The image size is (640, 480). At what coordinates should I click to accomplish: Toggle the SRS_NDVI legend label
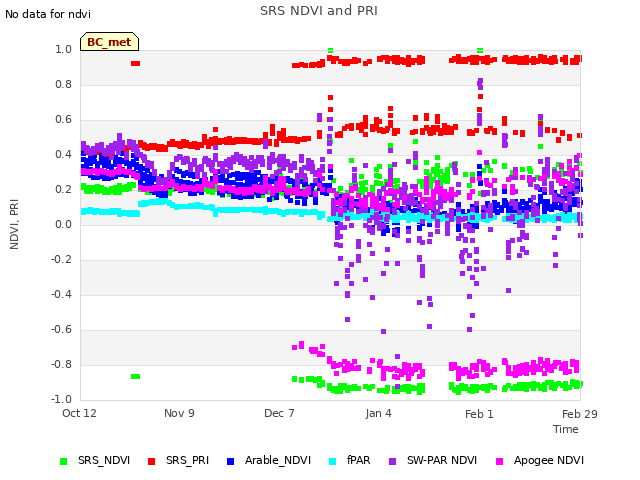point(104,460)
